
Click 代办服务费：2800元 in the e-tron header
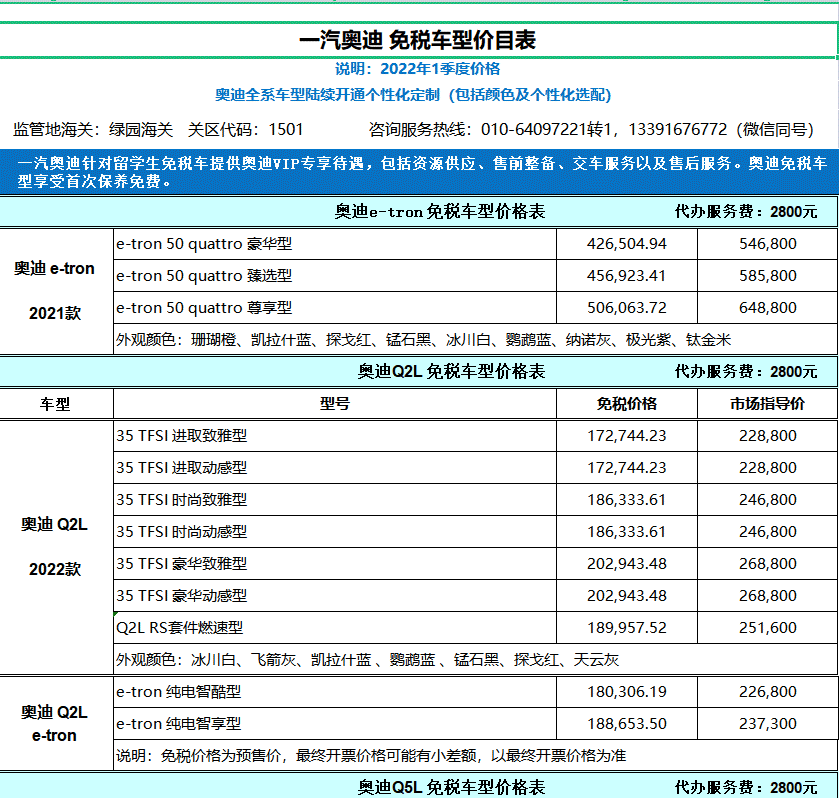click(745, 212)
